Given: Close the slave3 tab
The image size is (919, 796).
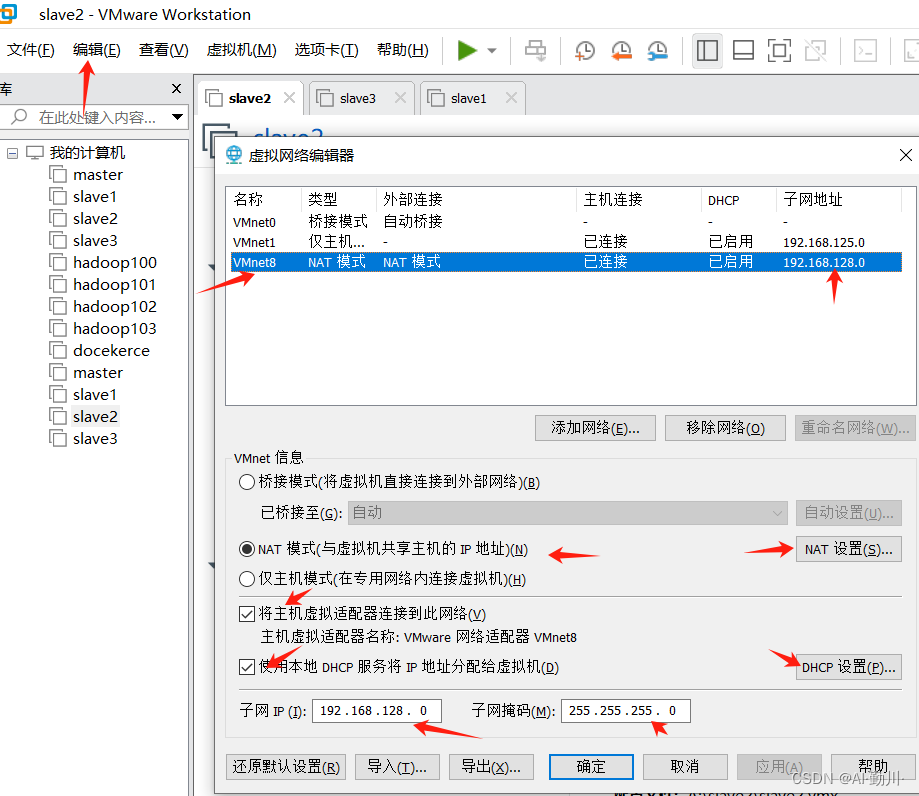Looking at the screenshot, I should pyautogui.click(x=400, y=98).
